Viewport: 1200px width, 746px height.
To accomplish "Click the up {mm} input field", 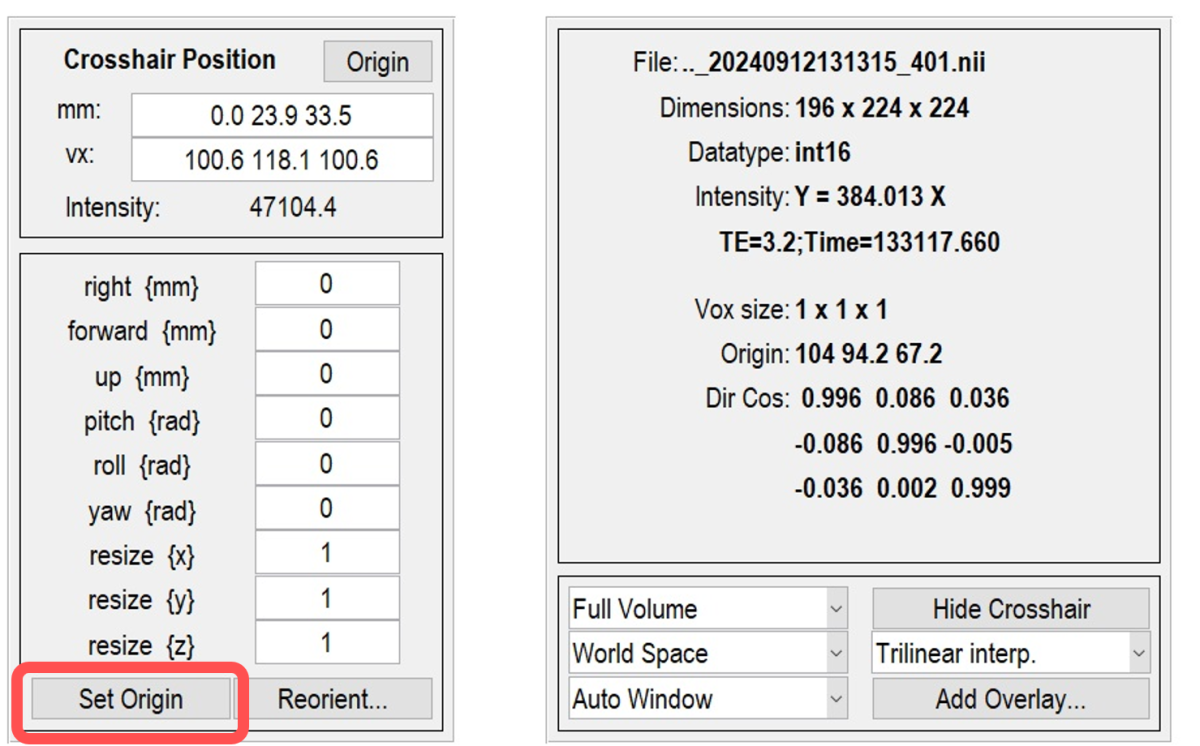I will coord(327,374).
